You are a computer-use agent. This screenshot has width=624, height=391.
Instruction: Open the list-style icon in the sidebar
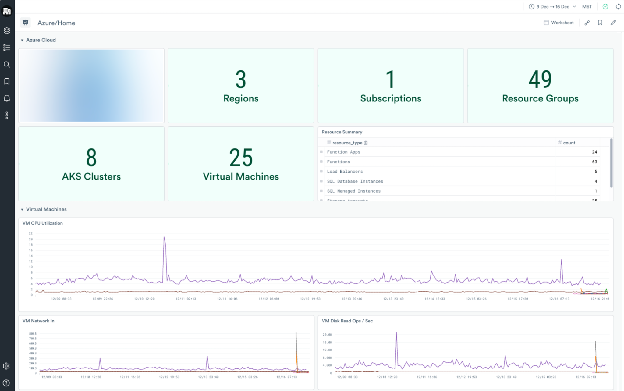coord(7,47)
